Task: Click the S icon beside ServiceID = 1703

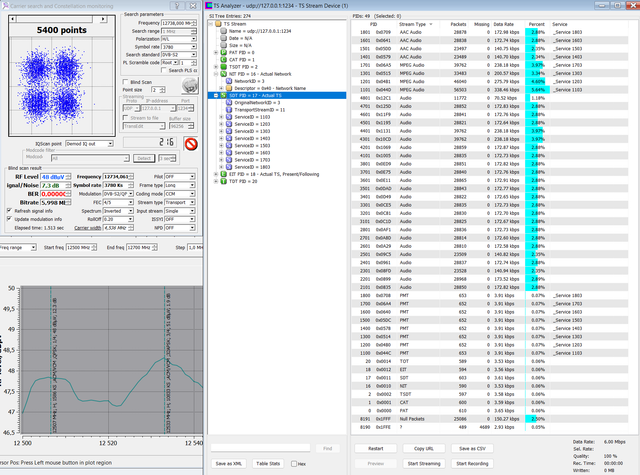Action: pyautogui.click(x=229, y=160)
